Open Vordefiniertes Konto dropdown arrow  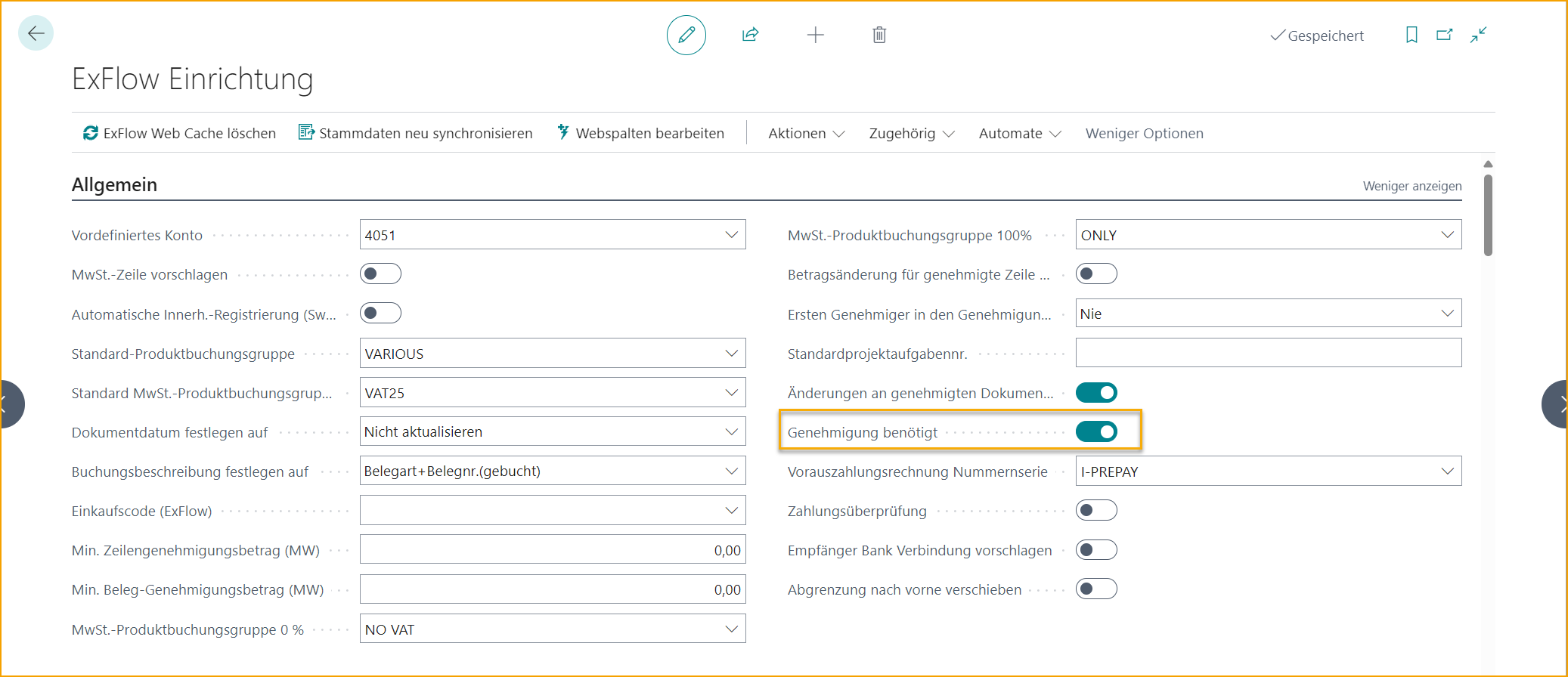pos(731,235)
